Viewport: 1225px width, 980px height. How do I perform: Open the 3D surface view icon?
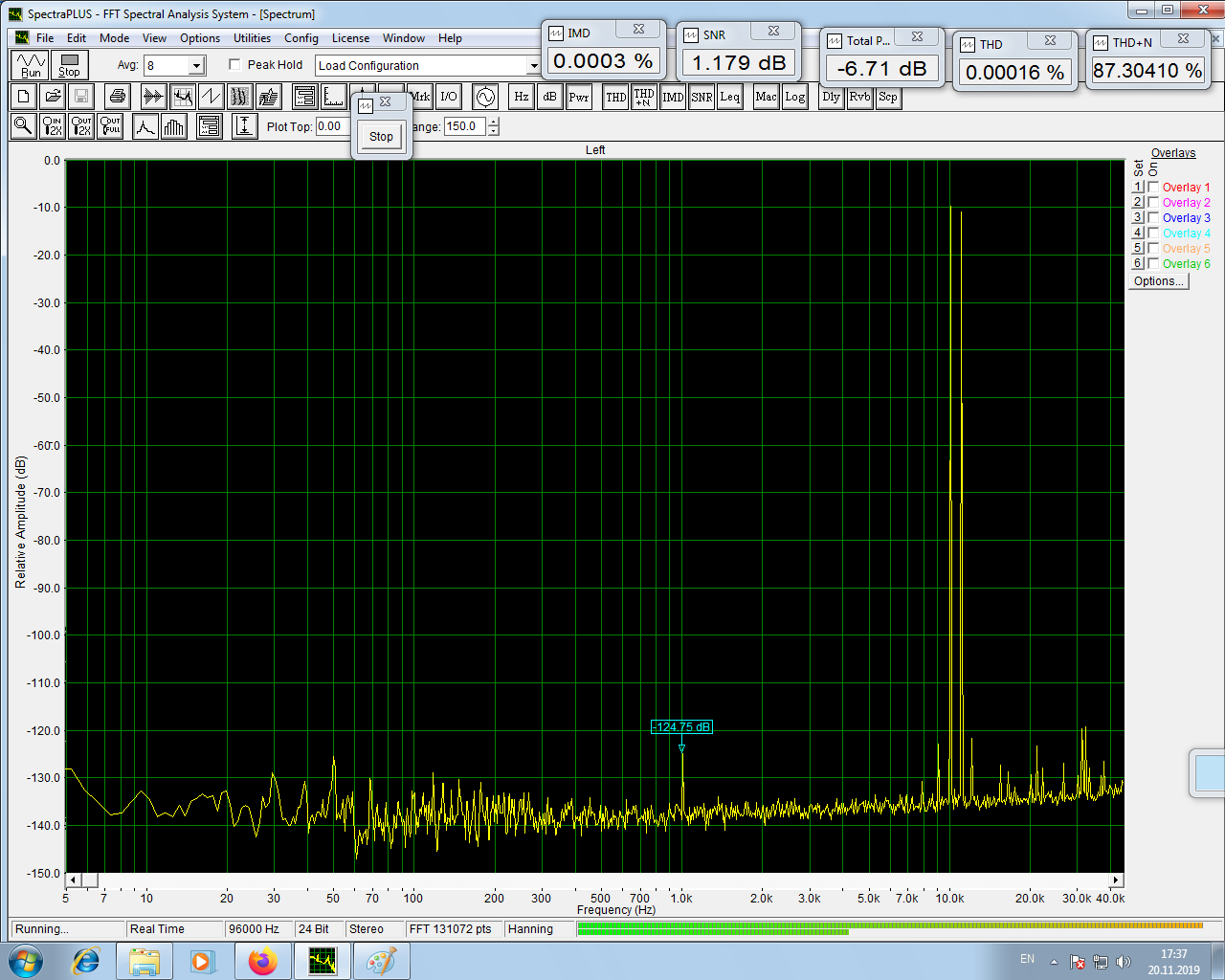[268, 97]
